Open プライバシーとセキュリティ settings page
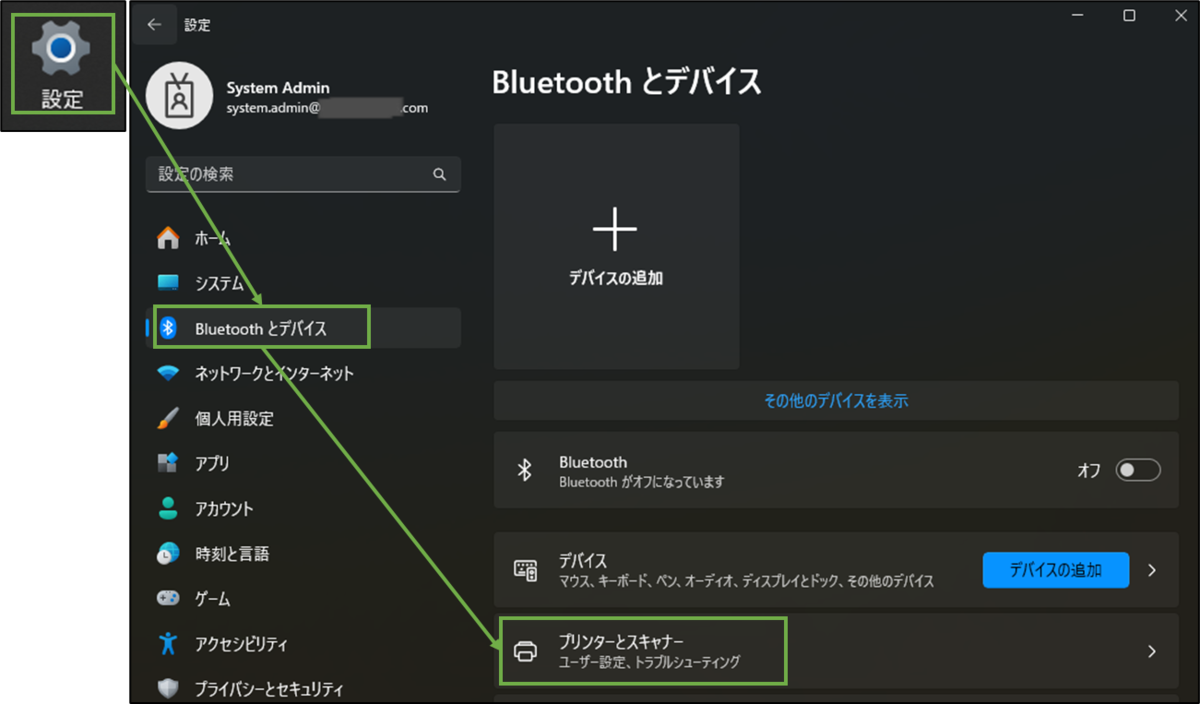This screenshot has width=1200, height=704. pyautogui.click(x=304, y=688)
